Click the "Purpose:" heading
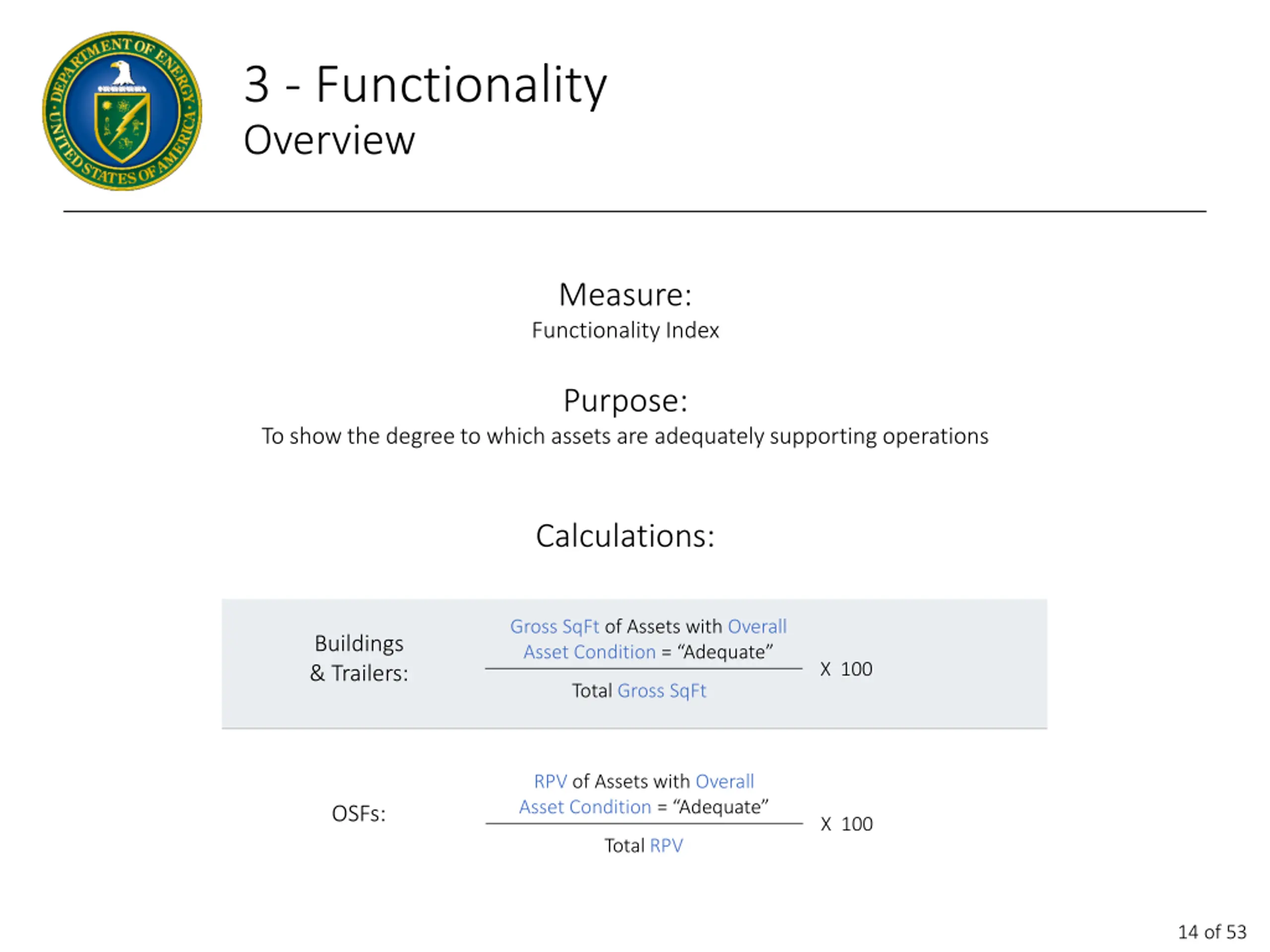 [x=625, y=401]
